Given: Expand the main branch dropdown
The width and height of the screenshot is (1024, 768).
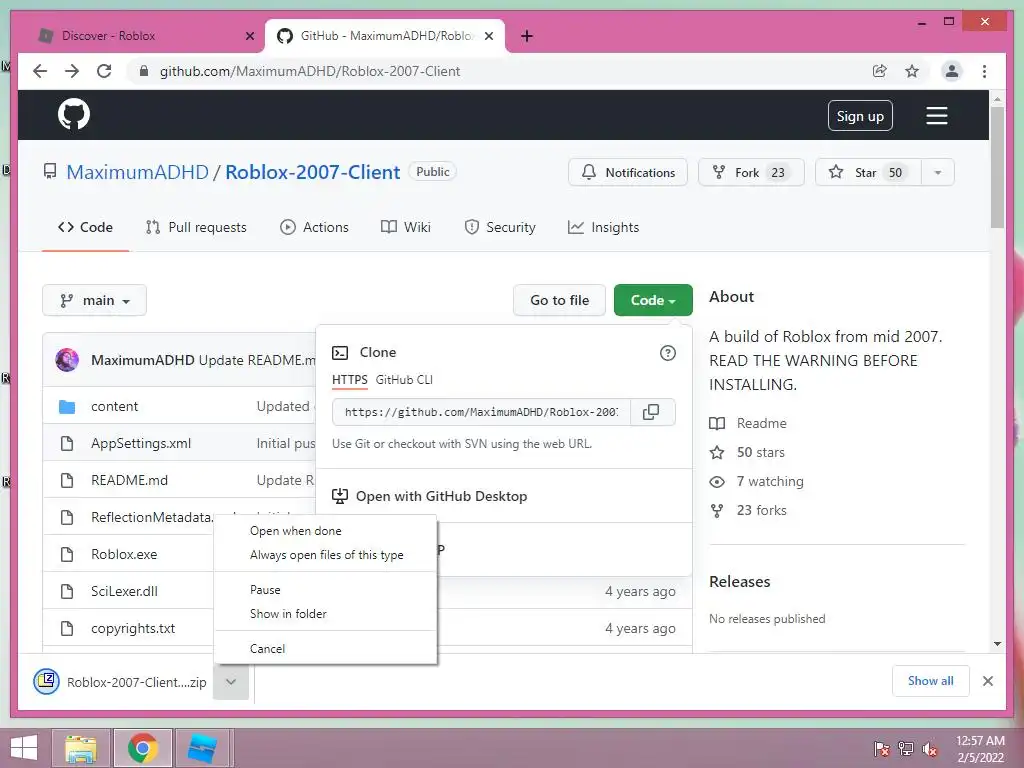Looking at the screenshot, I should click(94, 300).
